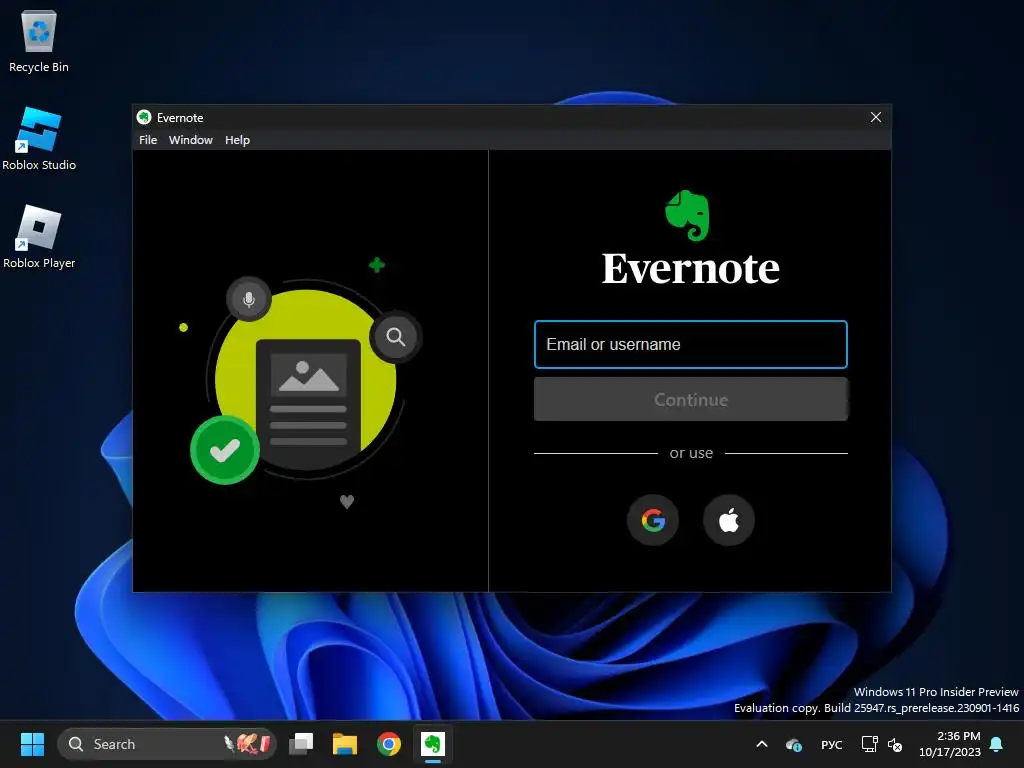Click the taskbar Search box

click(x=167, y=744)
